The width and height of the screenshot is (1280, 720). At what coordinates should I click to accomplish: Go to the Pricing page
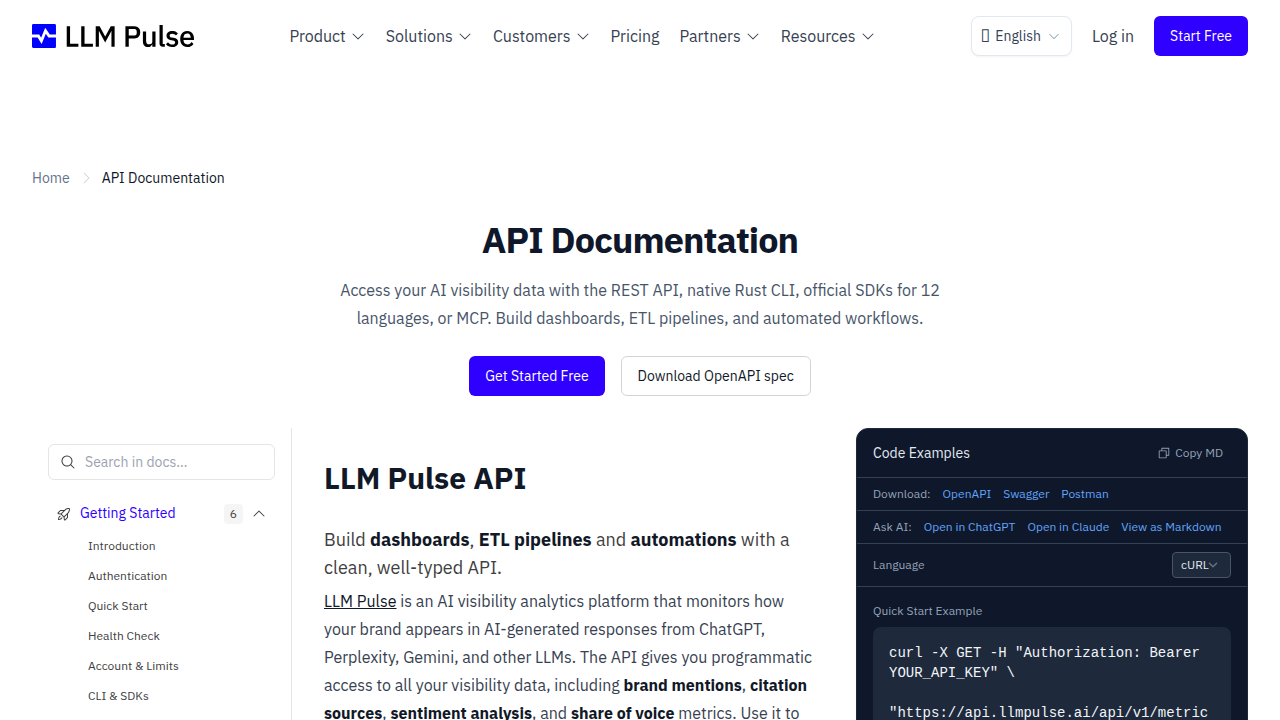pyautogui.click(x=635, y=36)
